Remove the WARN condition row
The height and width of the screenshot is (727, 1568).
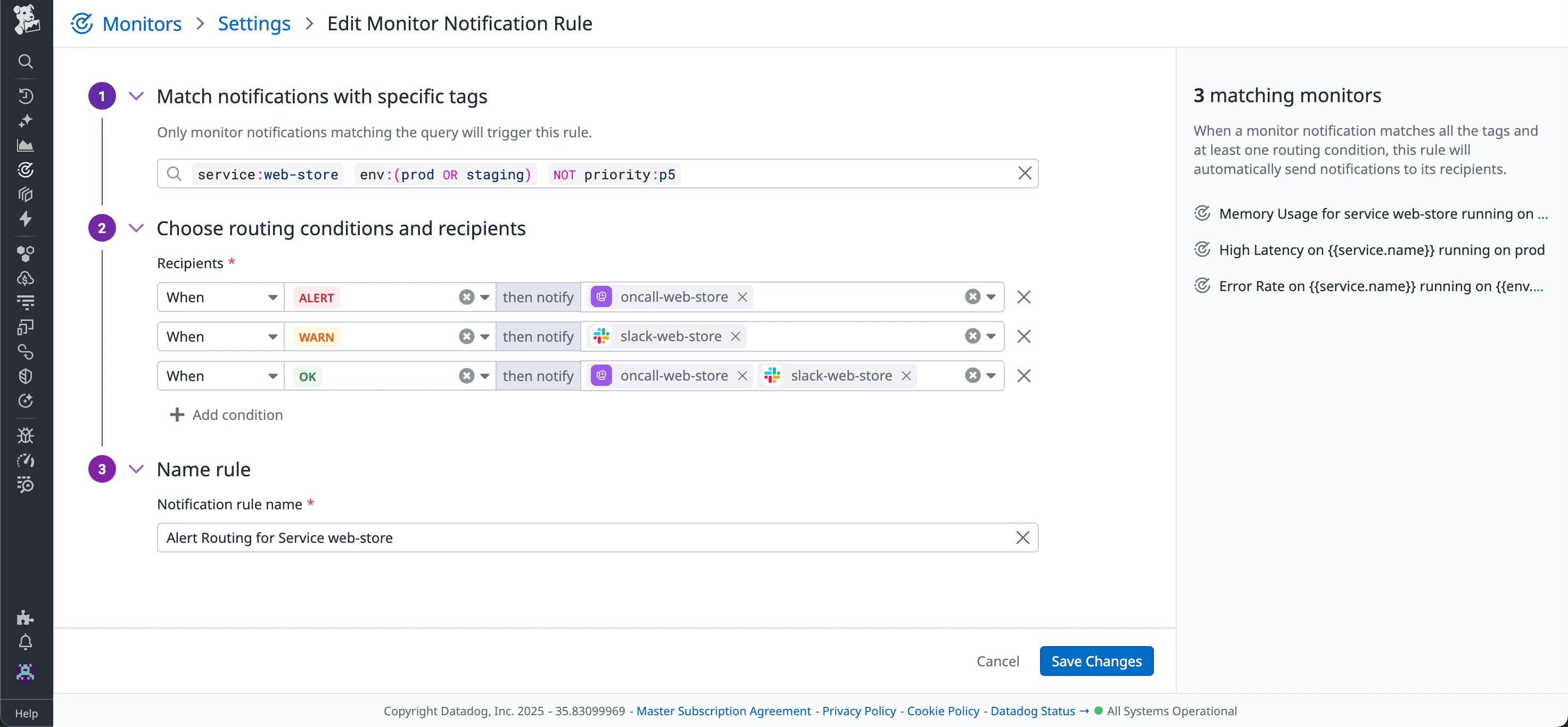click(1024, 336)
